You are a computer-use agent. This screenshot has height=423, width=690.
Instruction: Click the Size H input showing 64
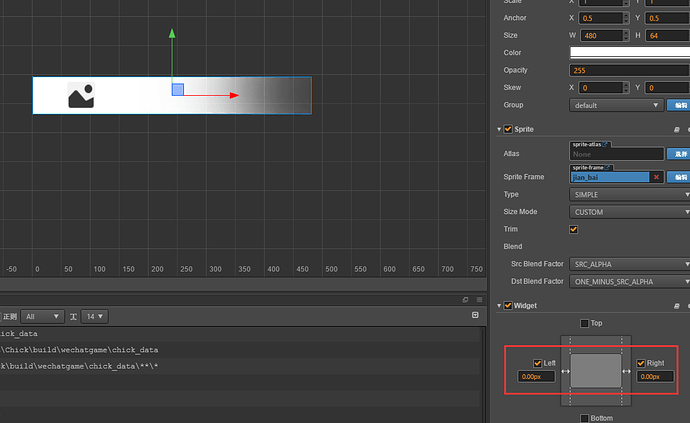(x=668, y=36)
